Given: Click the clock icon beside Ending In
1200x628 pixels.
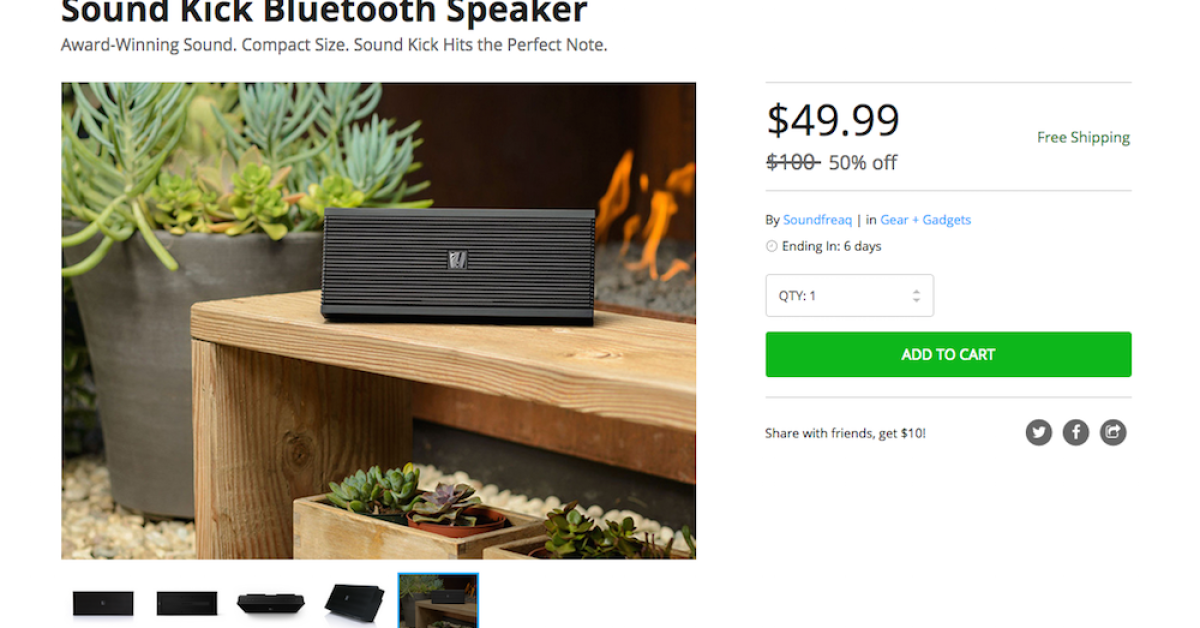Looking at the screenshot, I should [x=771, y=246].
